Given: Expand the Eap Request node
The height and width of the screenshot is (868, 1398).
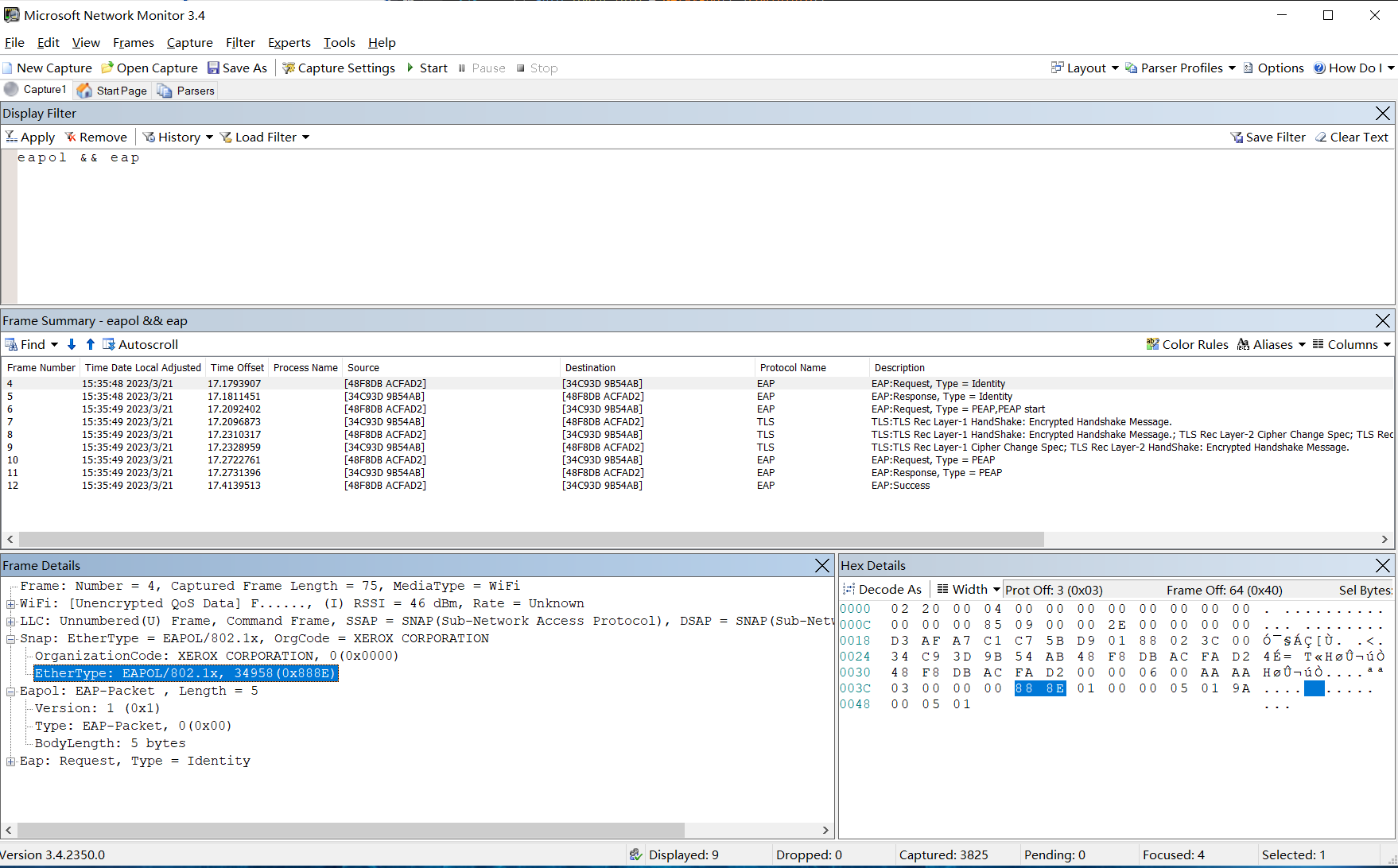Looking at the screenshot, I should (x=11, y=761).
